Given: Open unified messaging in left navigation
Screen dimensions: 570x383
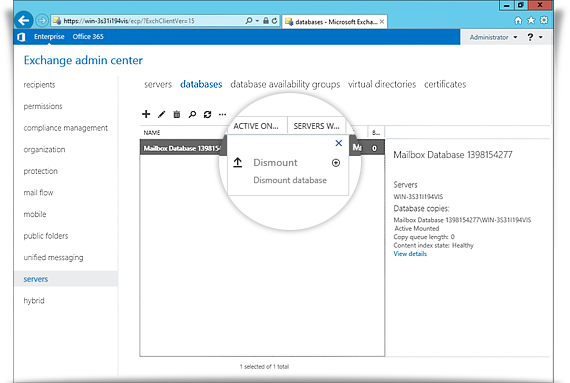Looking at the screenshot, I should point(53,257).
